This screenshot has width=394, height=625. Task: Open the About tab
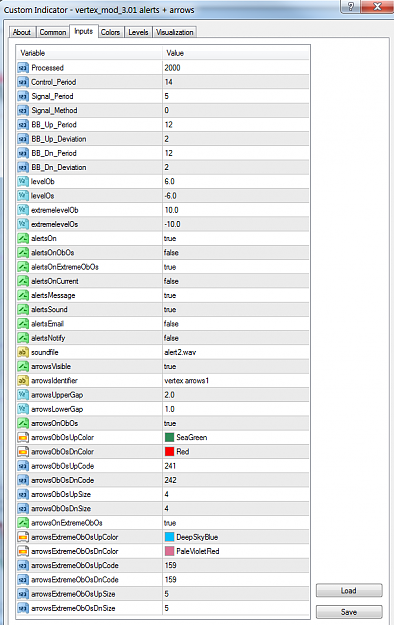[22, 32]
